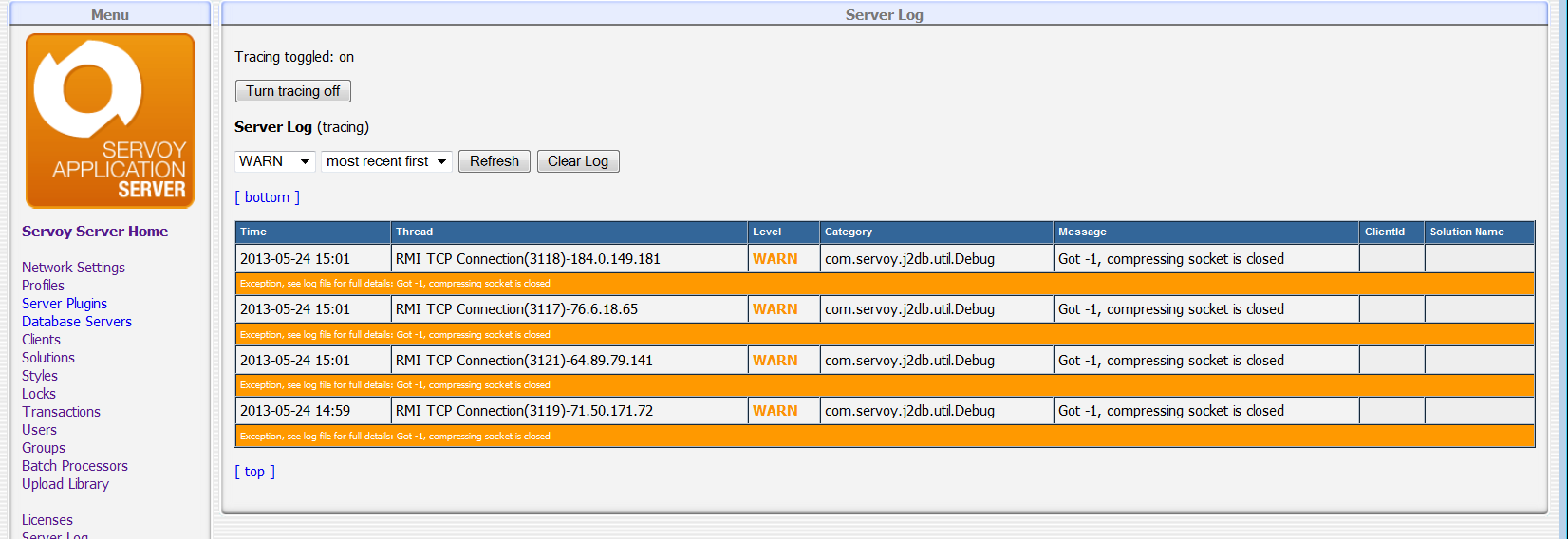View the Locks page
The width and height of the screenshot is (1568, 539).
coord(39,394)
